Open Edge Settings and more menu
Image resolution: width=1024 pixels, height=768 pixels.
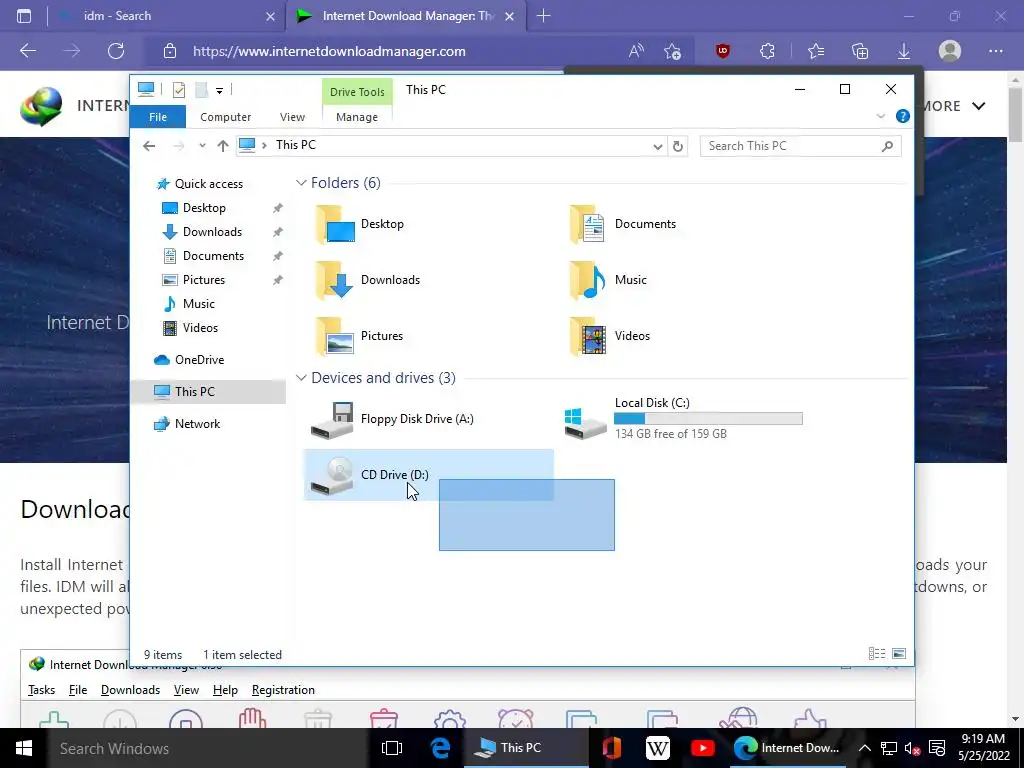pyautogui.click(x=995, y=51)
